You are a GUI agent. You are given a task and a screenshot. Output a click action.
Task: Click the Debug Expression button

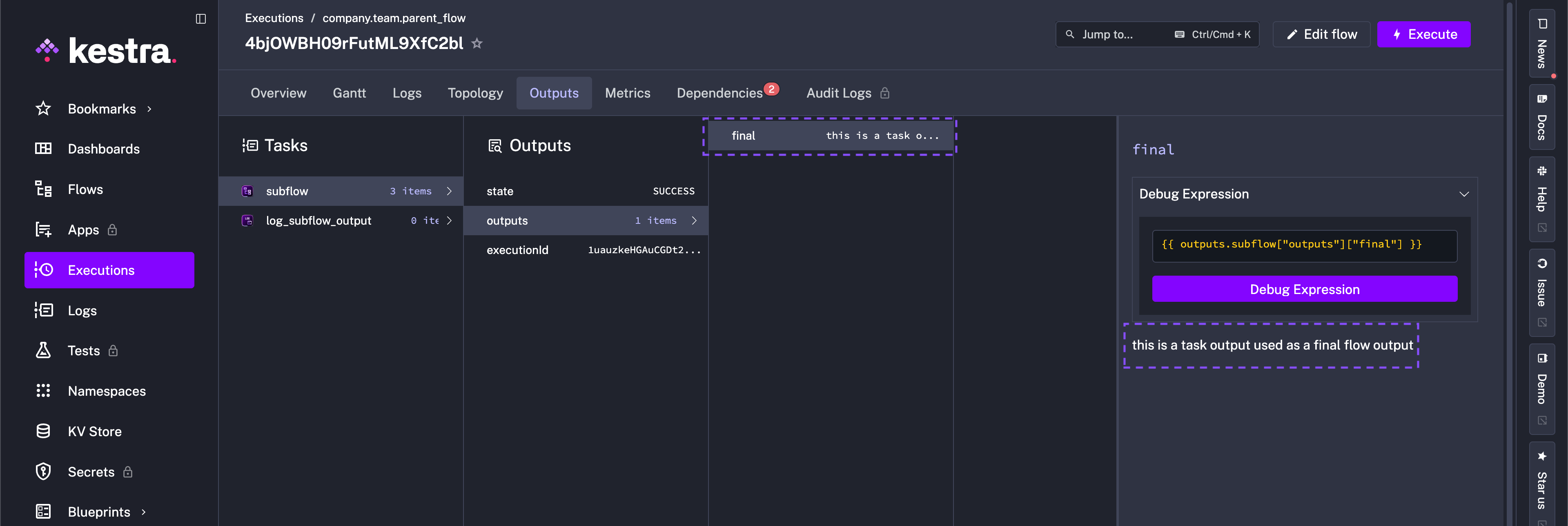point(1305,289)
